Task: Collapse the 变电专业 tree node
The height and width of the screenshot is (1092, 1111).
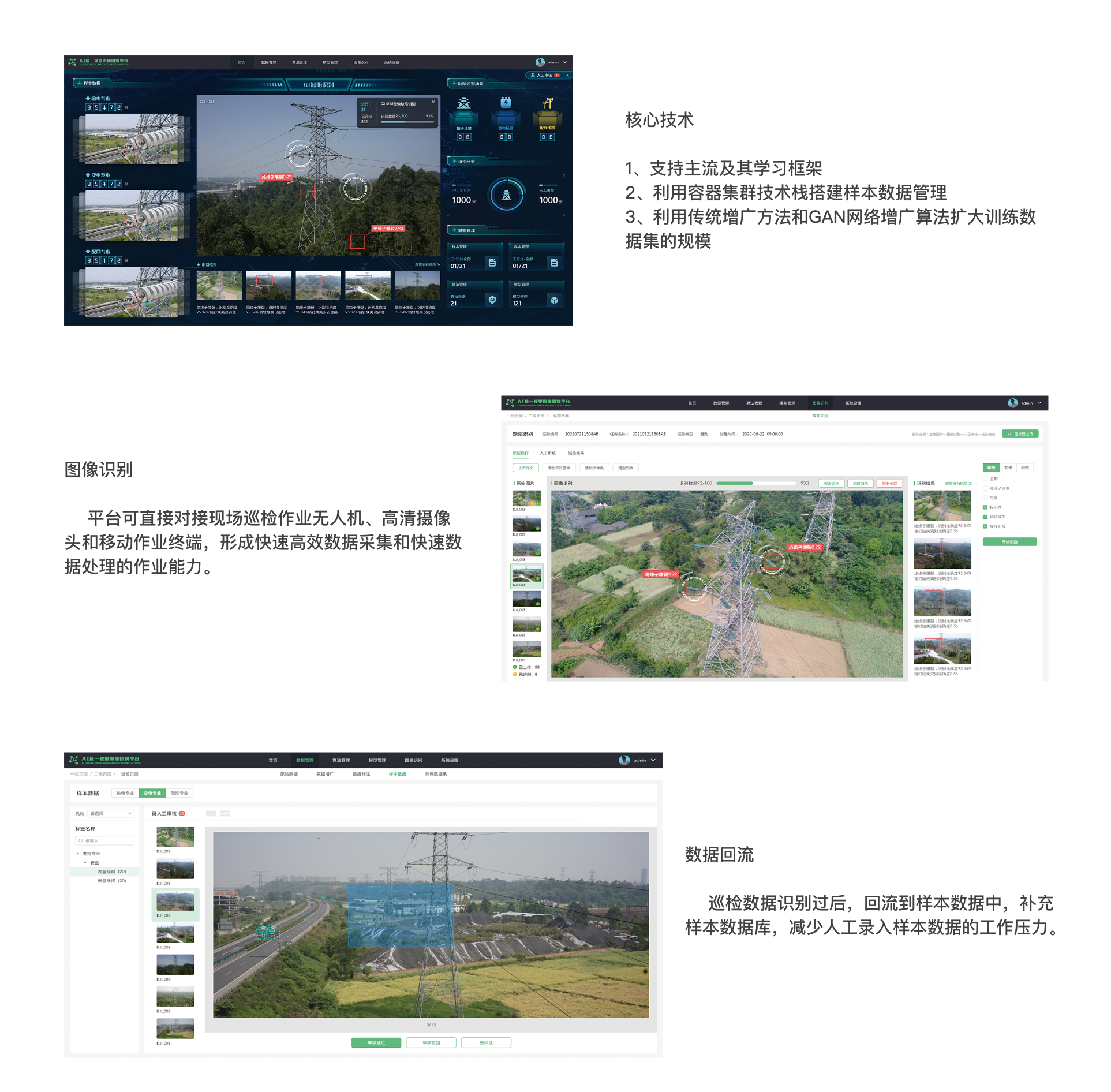Action: click(x=78, y=854)
